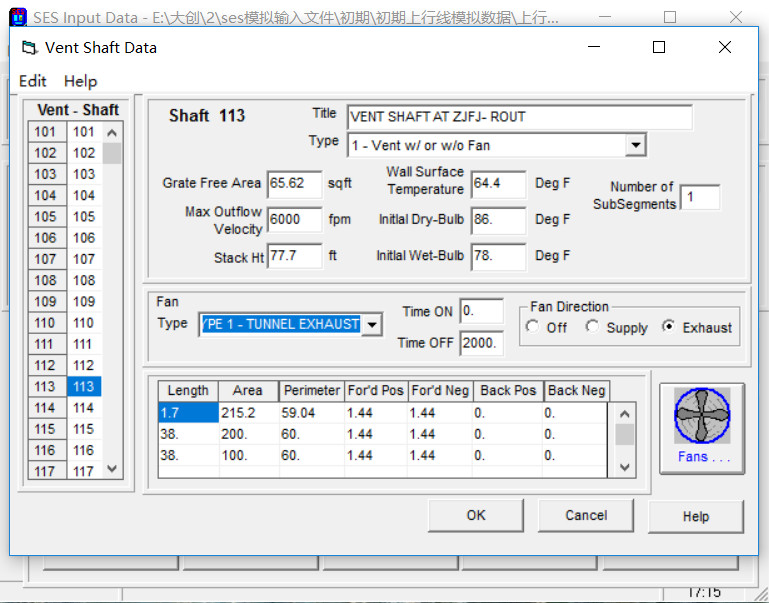
Task: Click the Title text field
Action: [x=519, y=117]
